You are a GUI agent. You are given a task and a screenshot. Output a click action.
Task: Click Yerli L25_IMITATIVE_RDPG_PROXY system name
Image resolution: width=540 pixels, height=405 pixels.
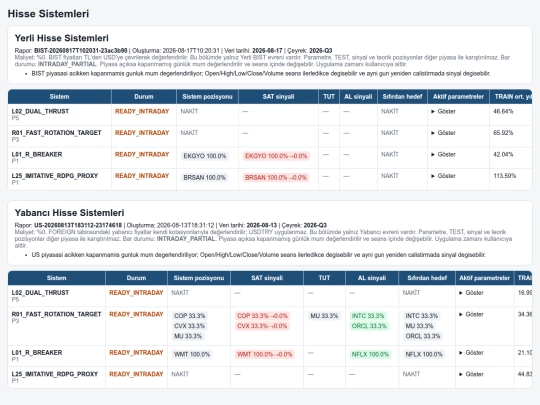pyautogui.click(x=55, y=176)
